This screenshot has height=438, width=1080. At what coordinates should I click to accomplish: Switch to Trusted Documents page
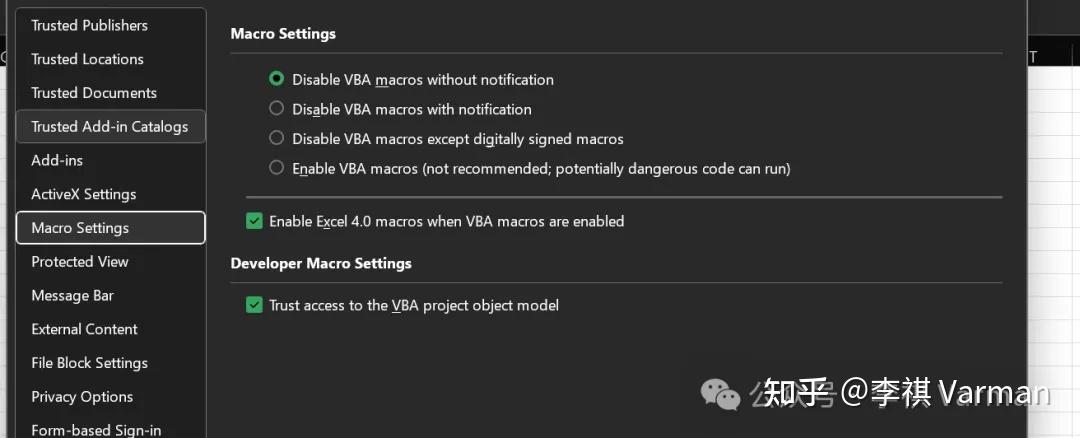click(94, 93)
